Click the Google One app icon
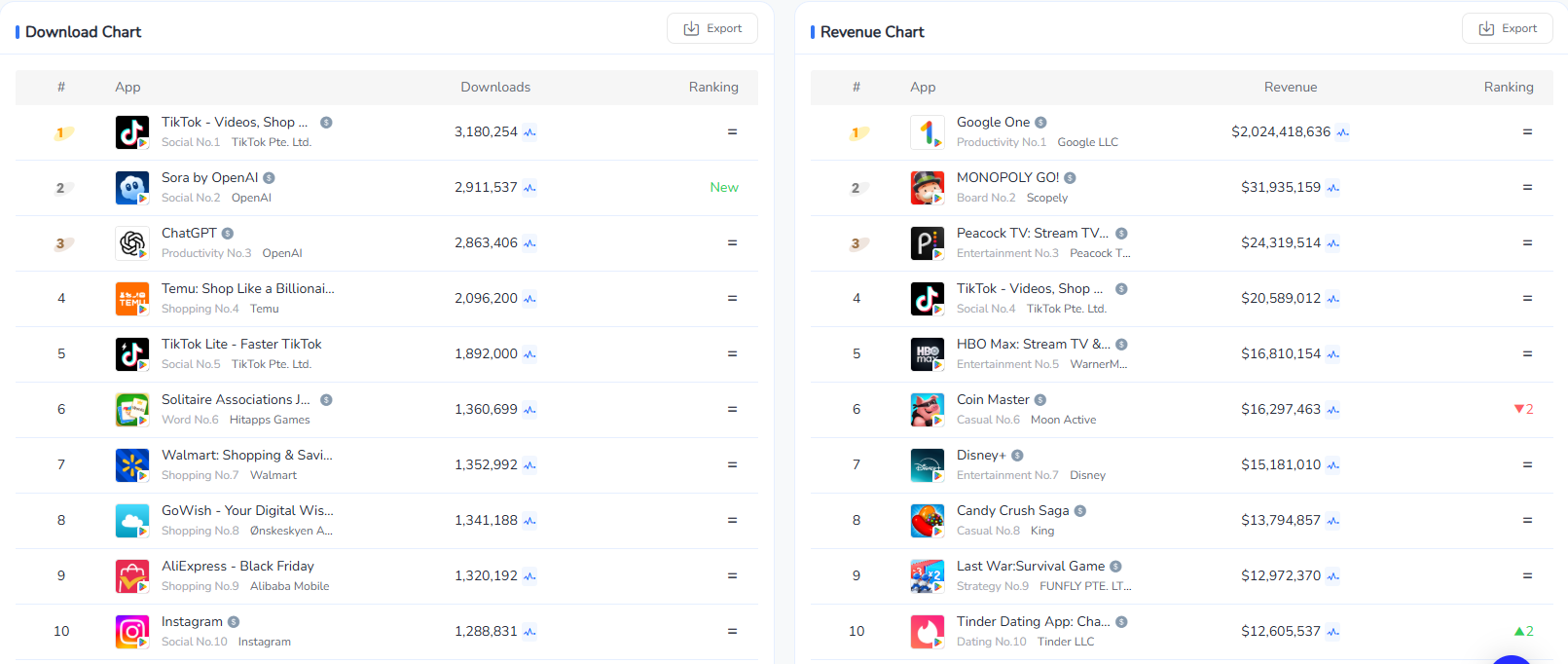The width and height of the screenshot is (1568, 664). coord(927,131)
